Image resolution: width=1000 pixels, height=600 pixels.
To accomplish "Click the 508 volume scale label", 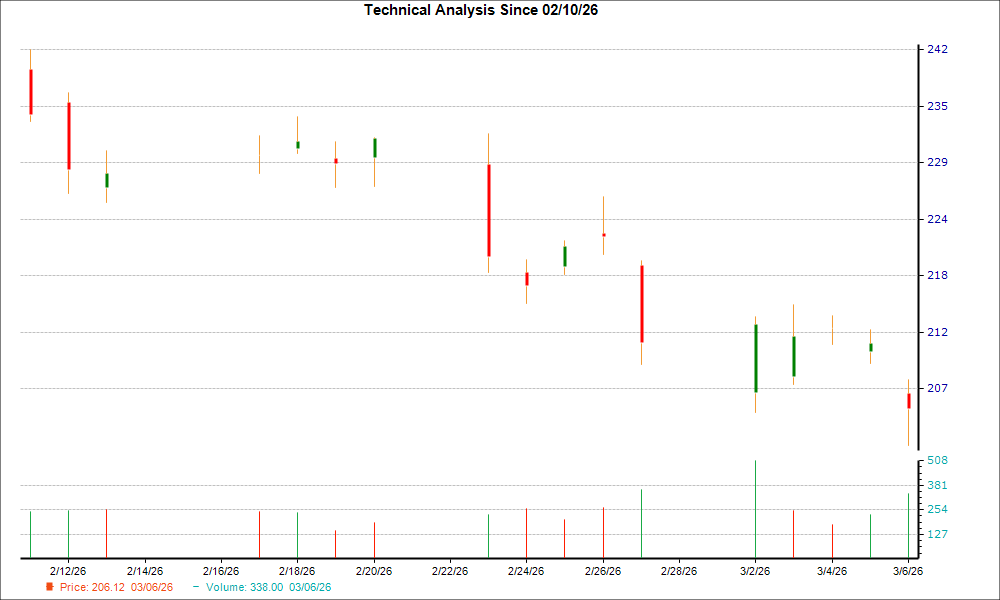I will pyautogui.click(x=939, y=460).
